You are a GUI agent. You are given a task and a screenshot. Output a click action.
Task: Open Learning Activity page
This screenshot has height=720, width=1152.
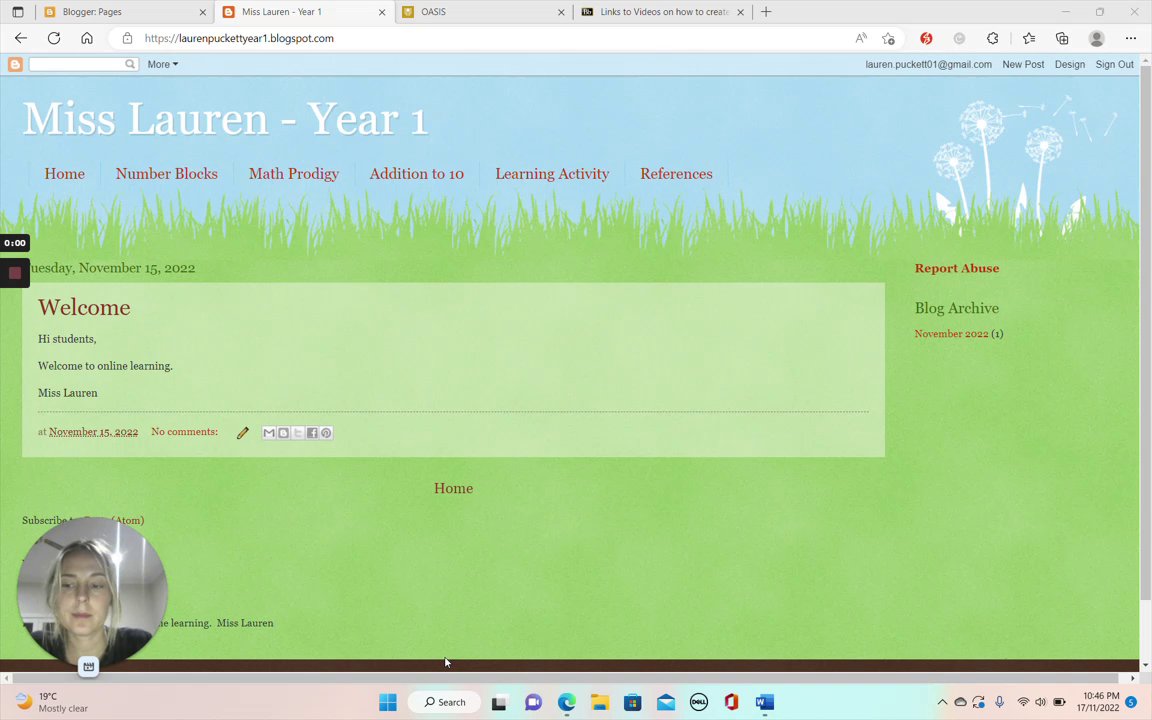(x=552, y=174)
